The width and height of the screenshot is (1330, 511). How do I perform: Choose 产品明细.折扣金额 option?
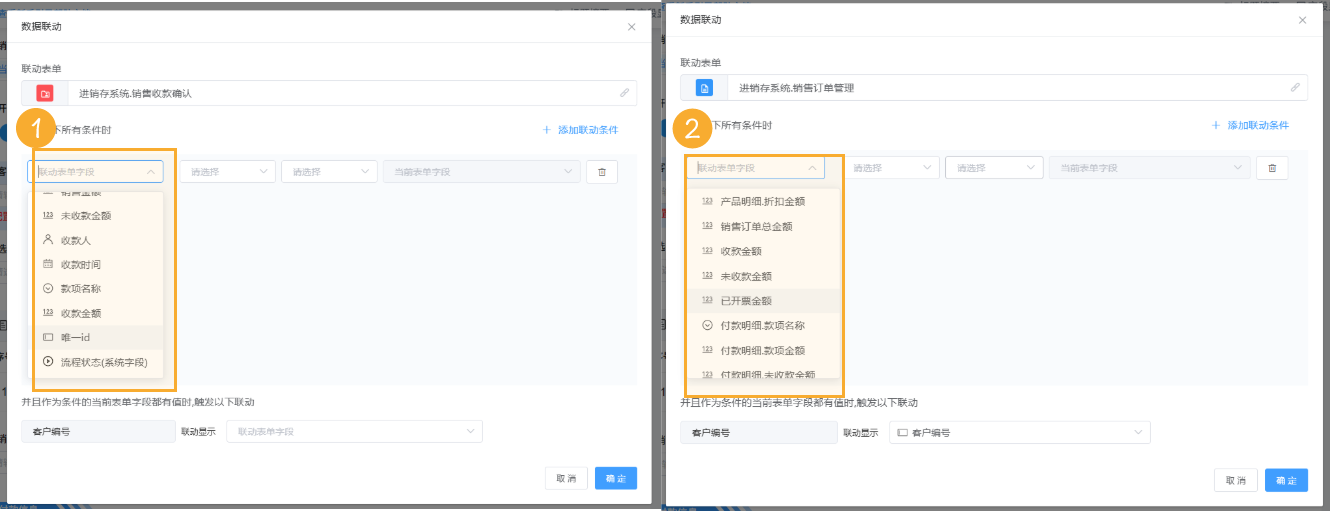click(x=765, y=201)
